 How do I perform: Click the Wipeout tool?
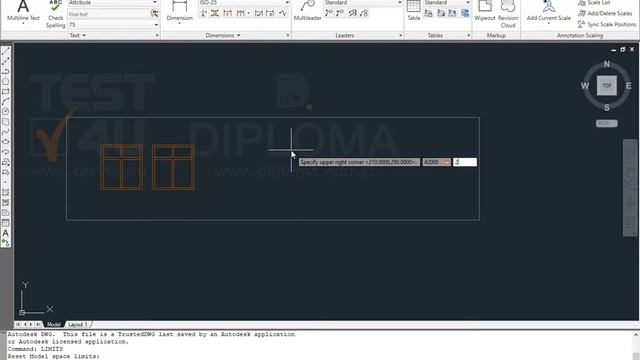pyautogui.click(x=485, y=11)
